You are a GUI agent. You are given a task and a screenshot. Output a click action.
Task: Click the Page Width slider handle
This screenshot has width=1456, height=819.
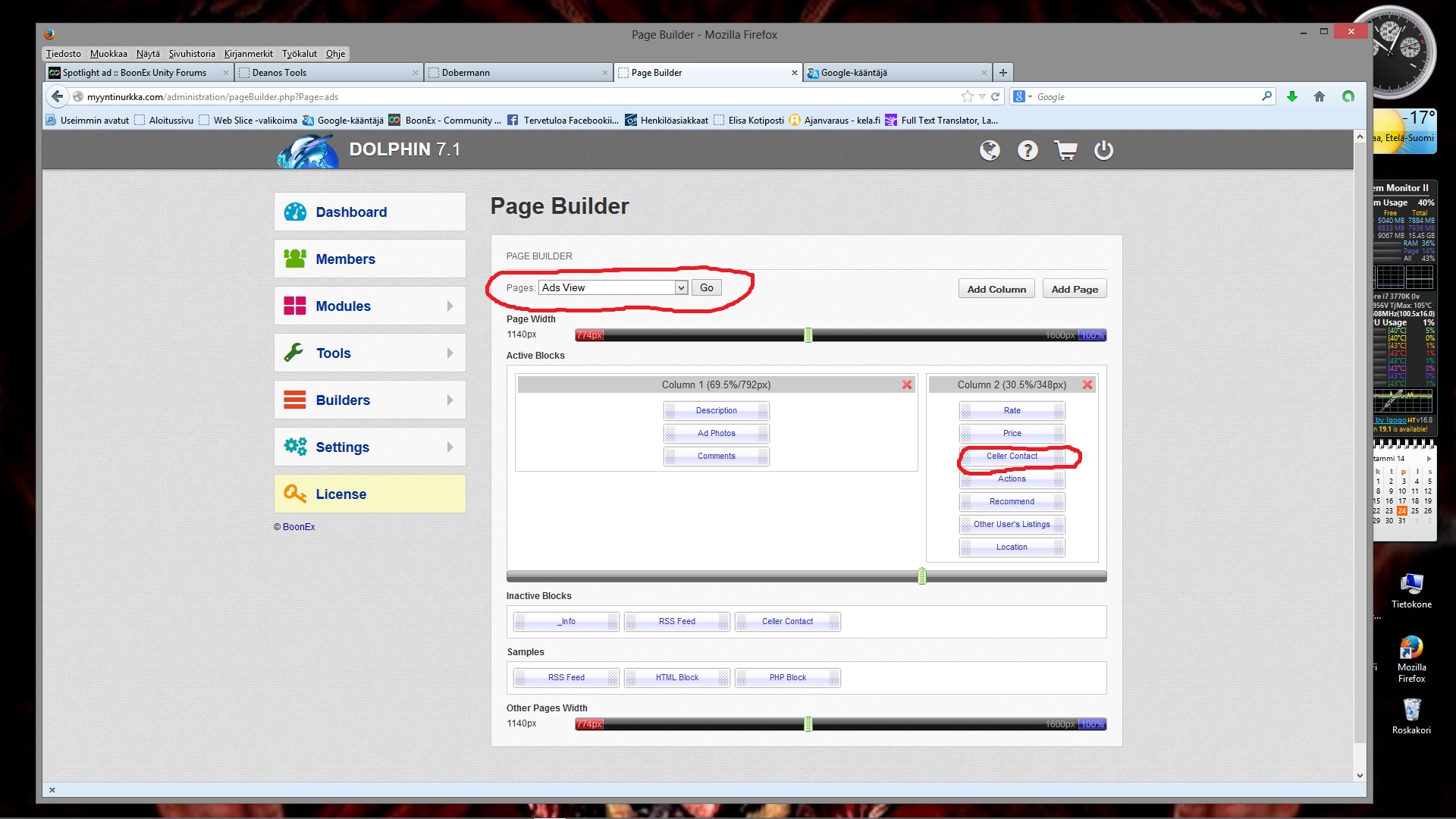[x=808, y=335]
